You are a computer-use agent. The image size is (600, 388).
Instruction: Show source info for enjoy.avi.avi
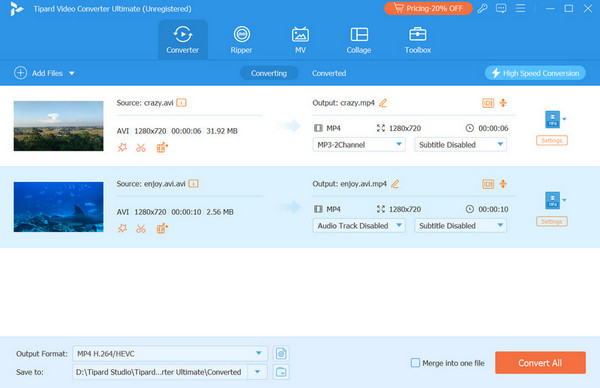pos(194,184)
